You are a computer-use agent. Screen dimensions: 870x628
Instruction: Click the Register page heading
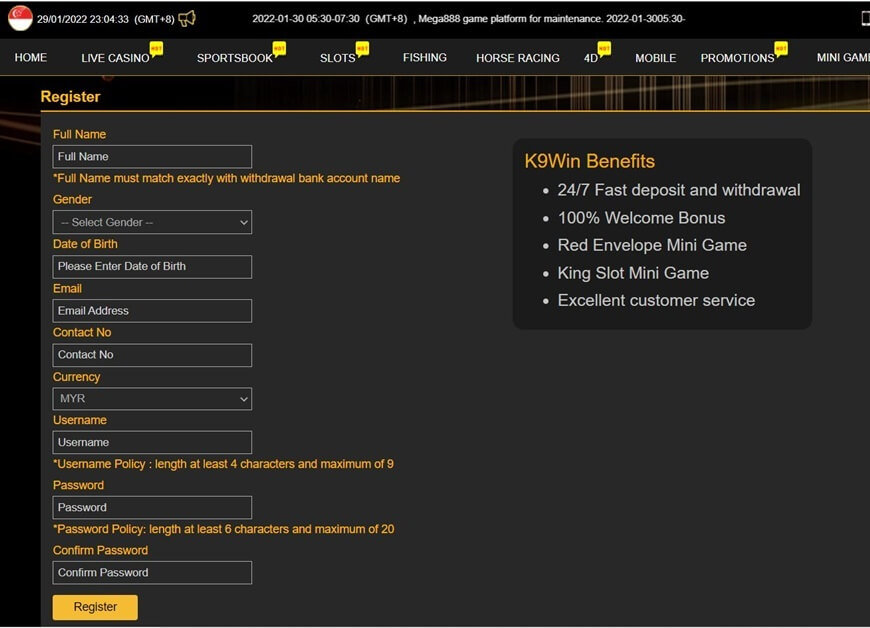[x=70, y=97]
